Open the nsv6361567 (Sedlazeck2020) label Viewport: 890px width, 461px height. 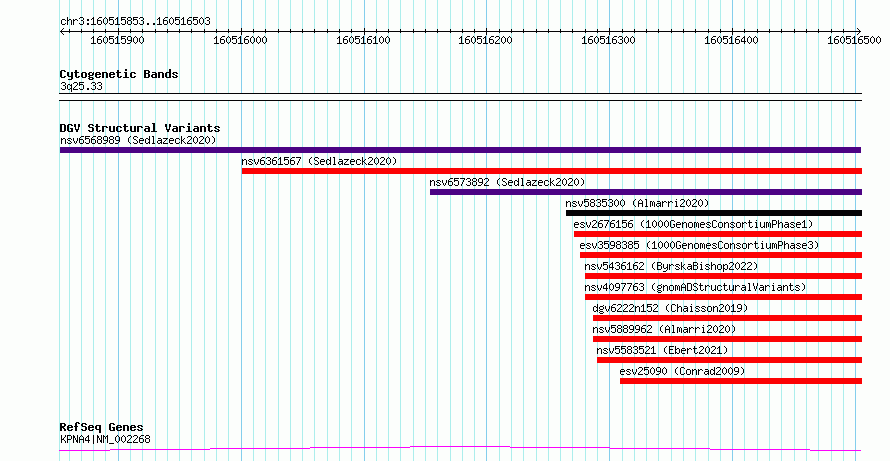319,161
